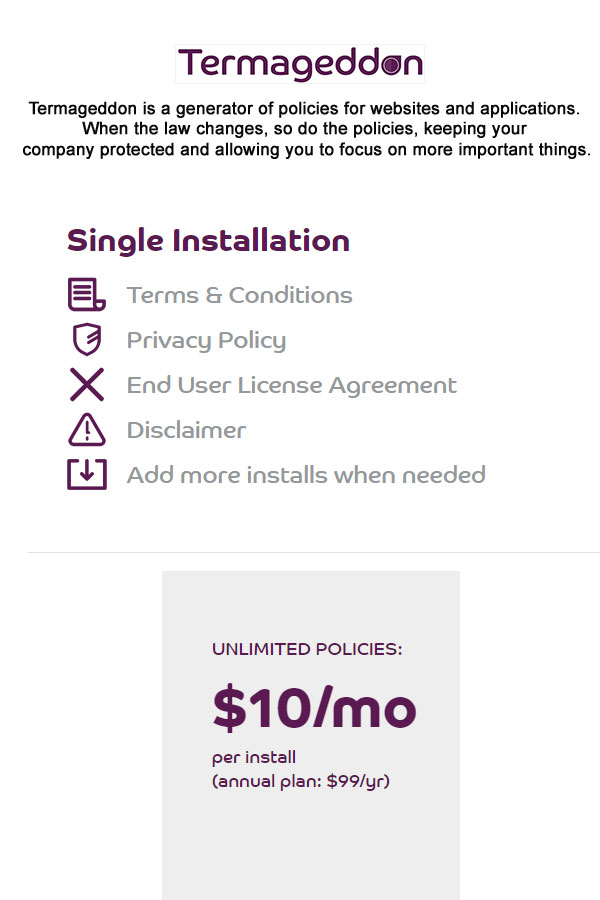Screen dimensions: 600x900
Task: Select the Privacy Policy text
Action: click(x=206, y=340)
